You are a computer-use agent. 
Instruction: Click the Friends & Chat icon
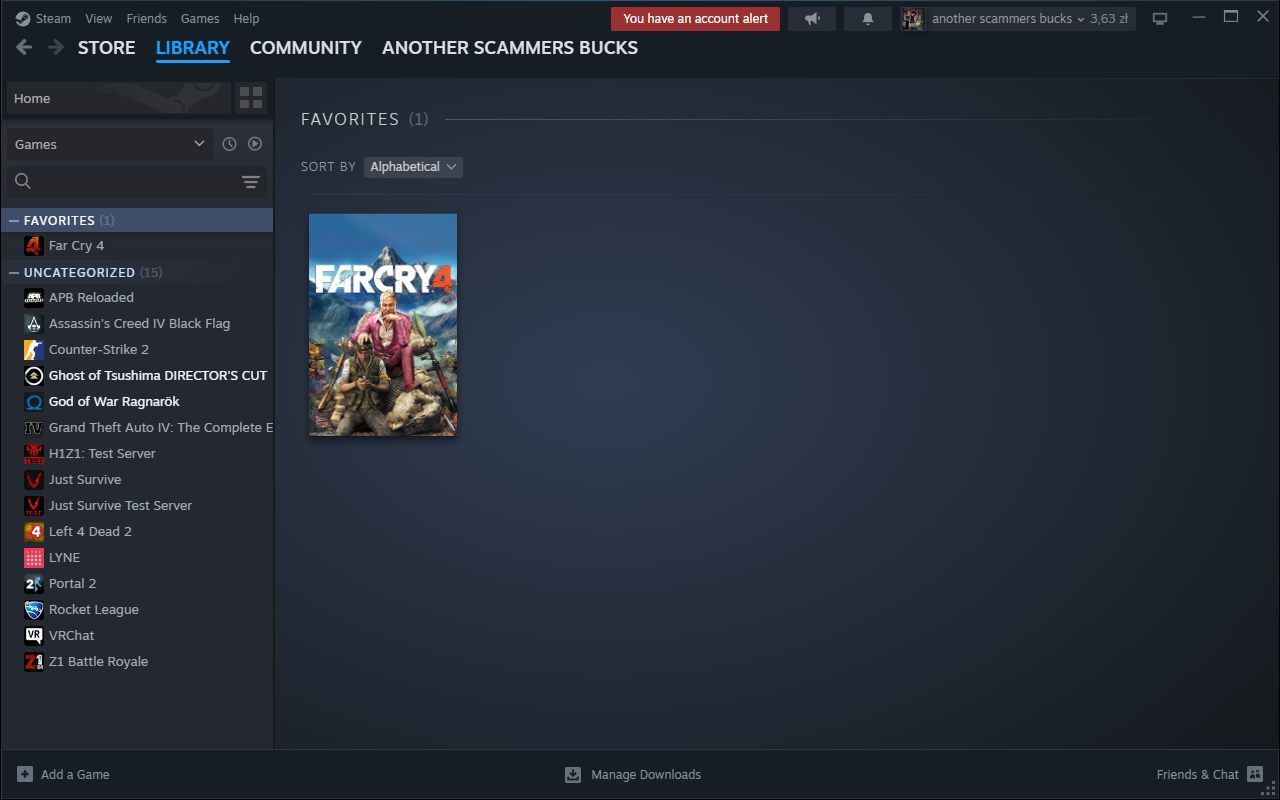1255,774
